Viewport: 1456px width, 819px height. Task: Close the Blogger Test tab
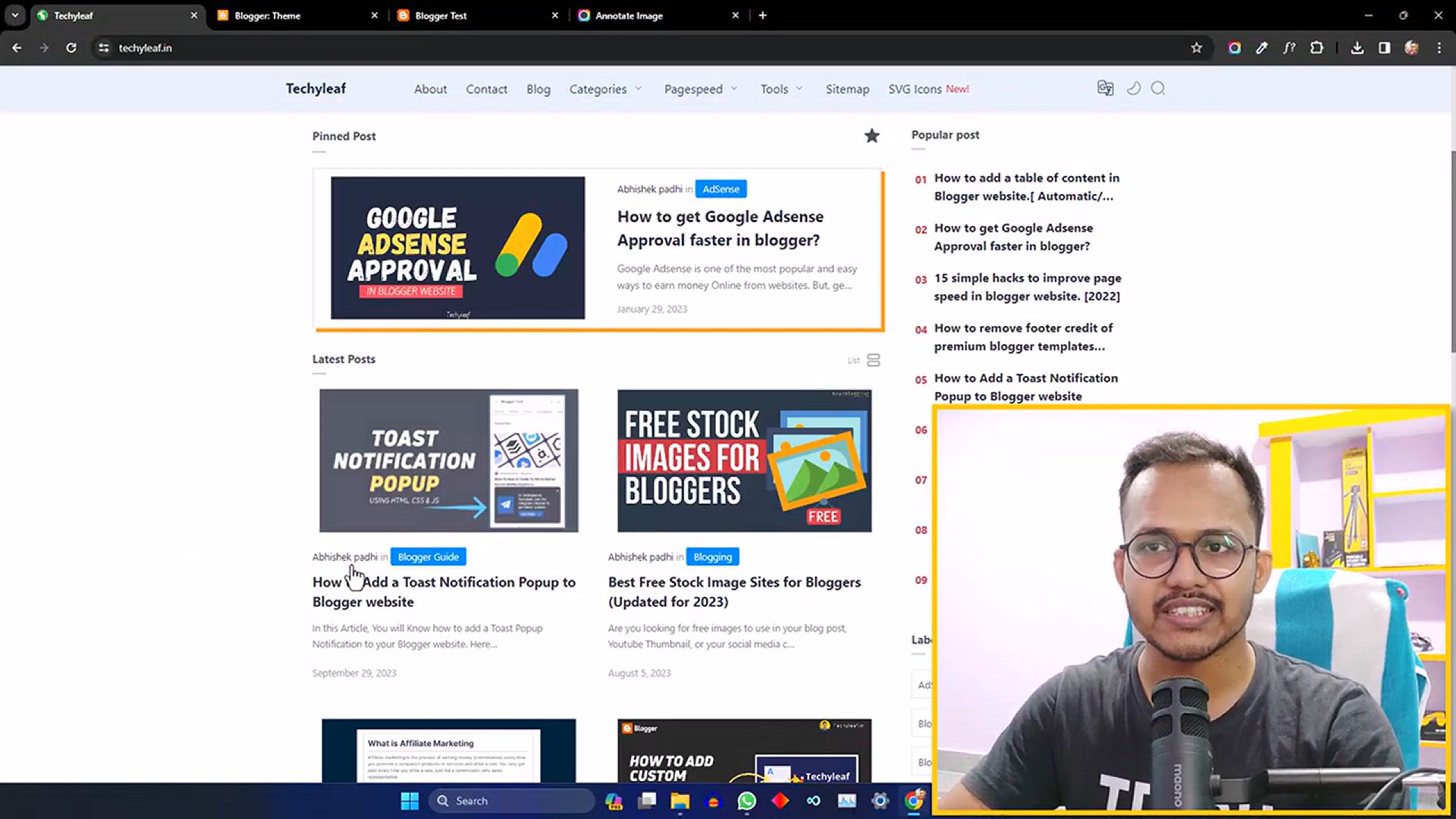[554, 15]
